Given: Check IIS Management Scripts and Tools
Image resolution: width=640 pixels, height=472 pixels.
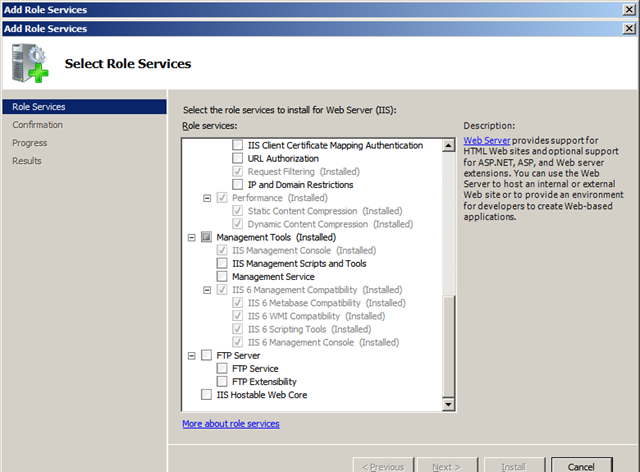Looking at the screenshot, I should pyautogui.click(x=223, y=264).
